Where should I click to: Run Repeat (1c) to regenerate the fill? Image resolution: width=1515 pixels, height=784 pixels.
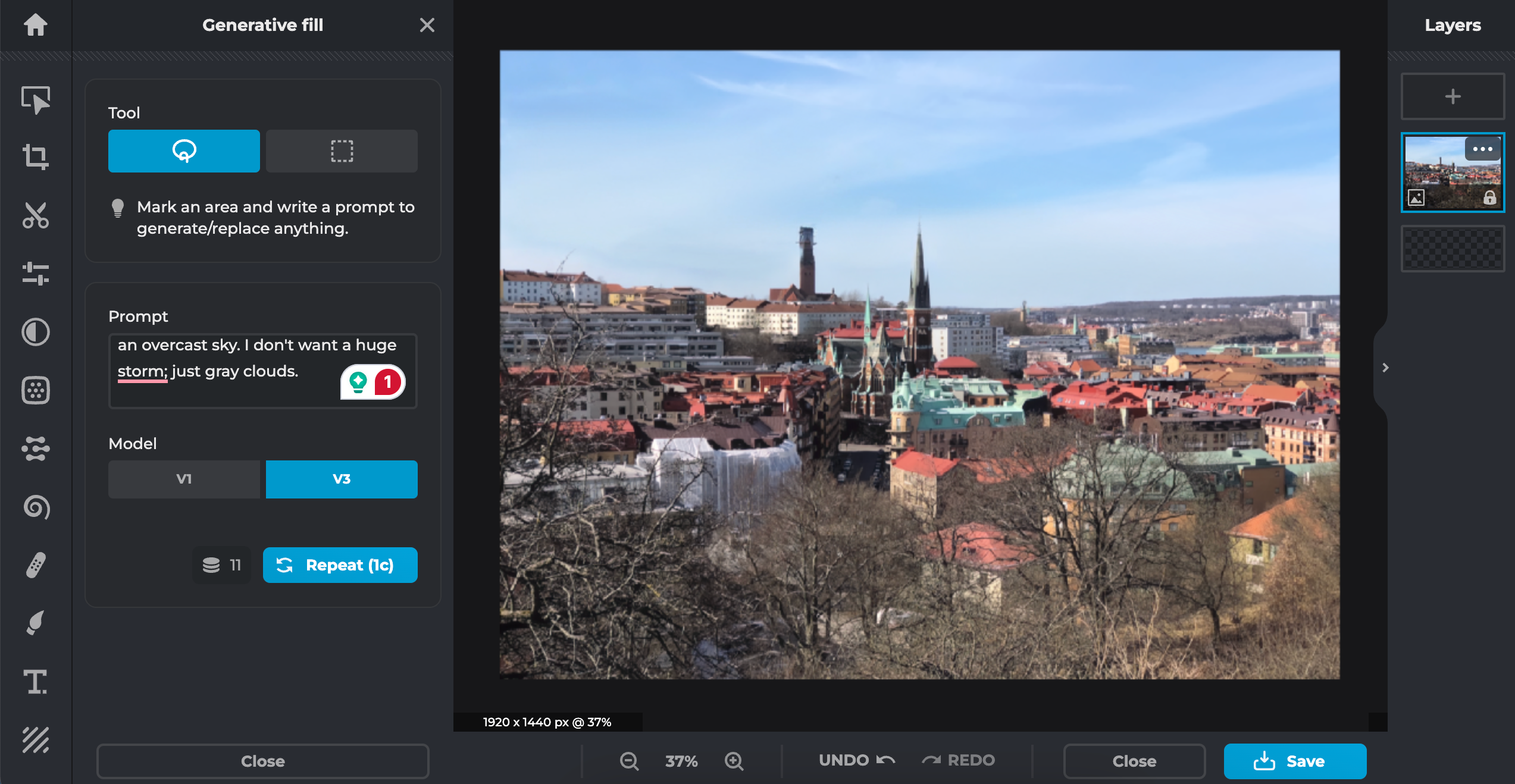coord(340,565)
